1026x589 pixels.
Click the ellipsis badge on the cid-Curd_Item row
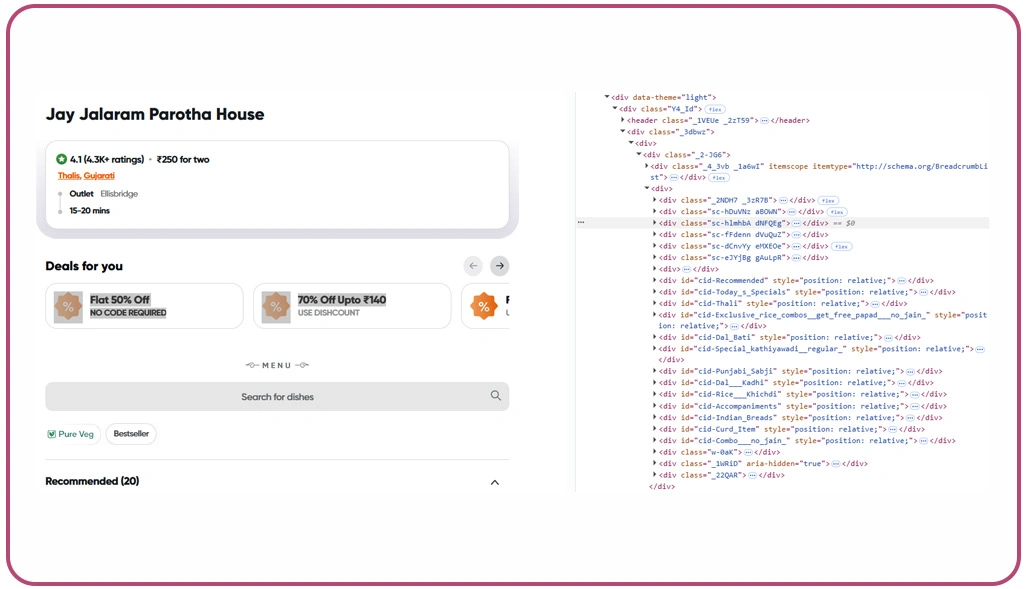tap(893, 429)
